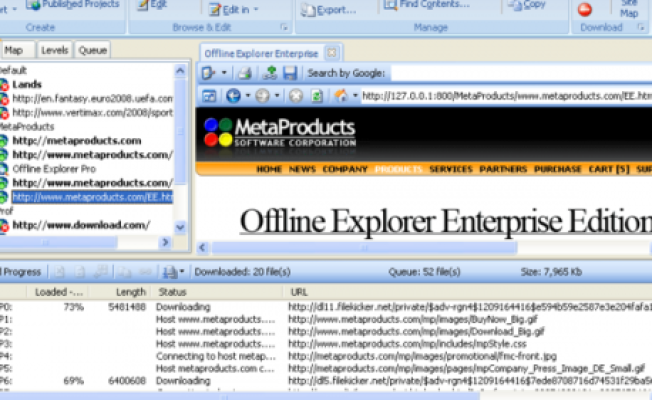Click the Edit ribbon button
This screenshot has width=652, height=400.
[152, 5]
